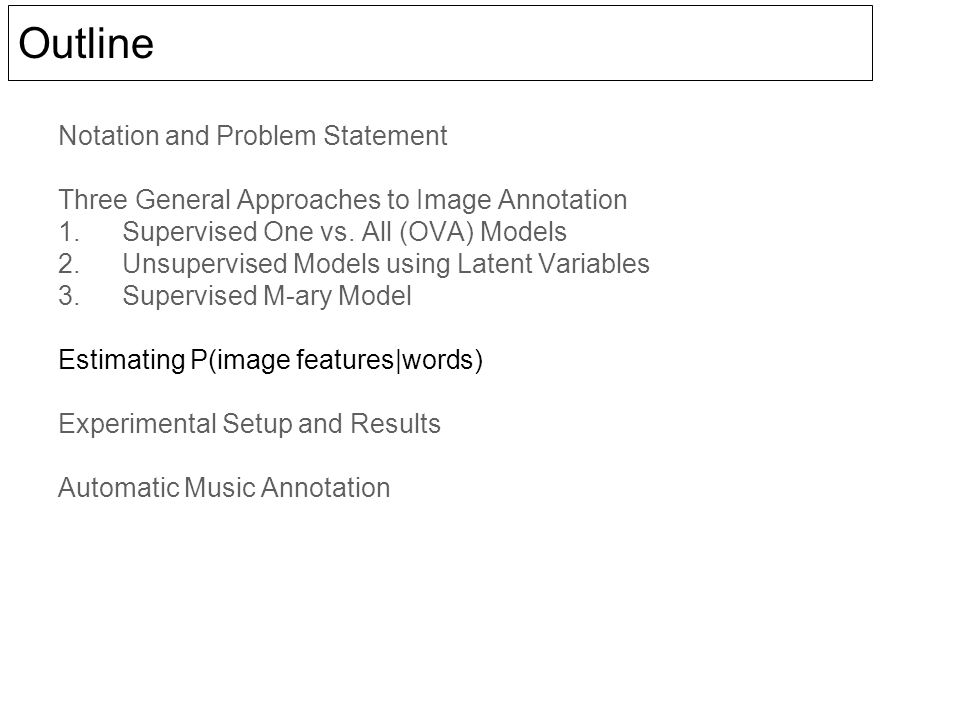Click highlighted "Estimating P(image features|words)" line
Viewport: 960px width, 720px height.
point(271,360)
